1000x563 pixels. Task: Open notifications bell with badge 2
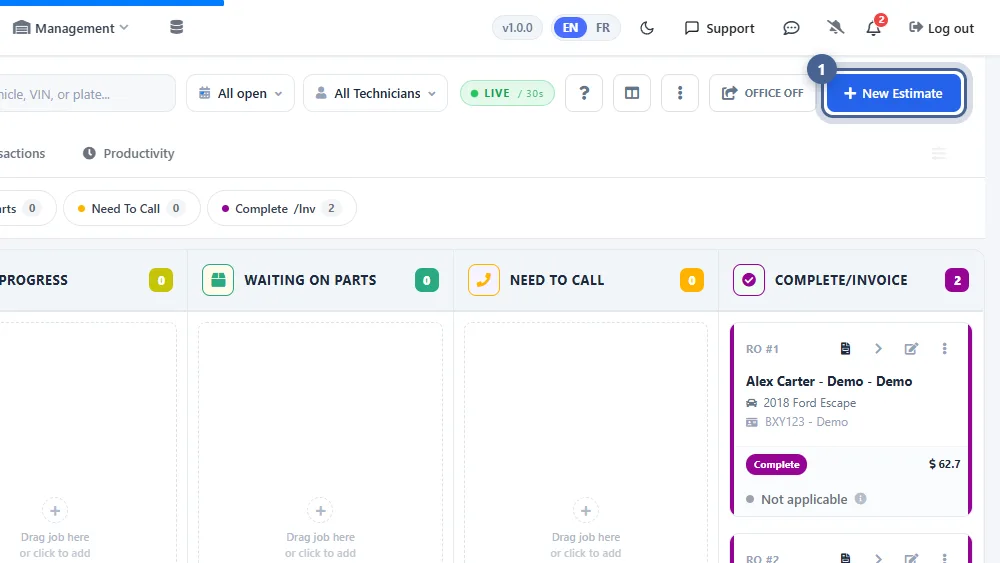coord(874,27)
